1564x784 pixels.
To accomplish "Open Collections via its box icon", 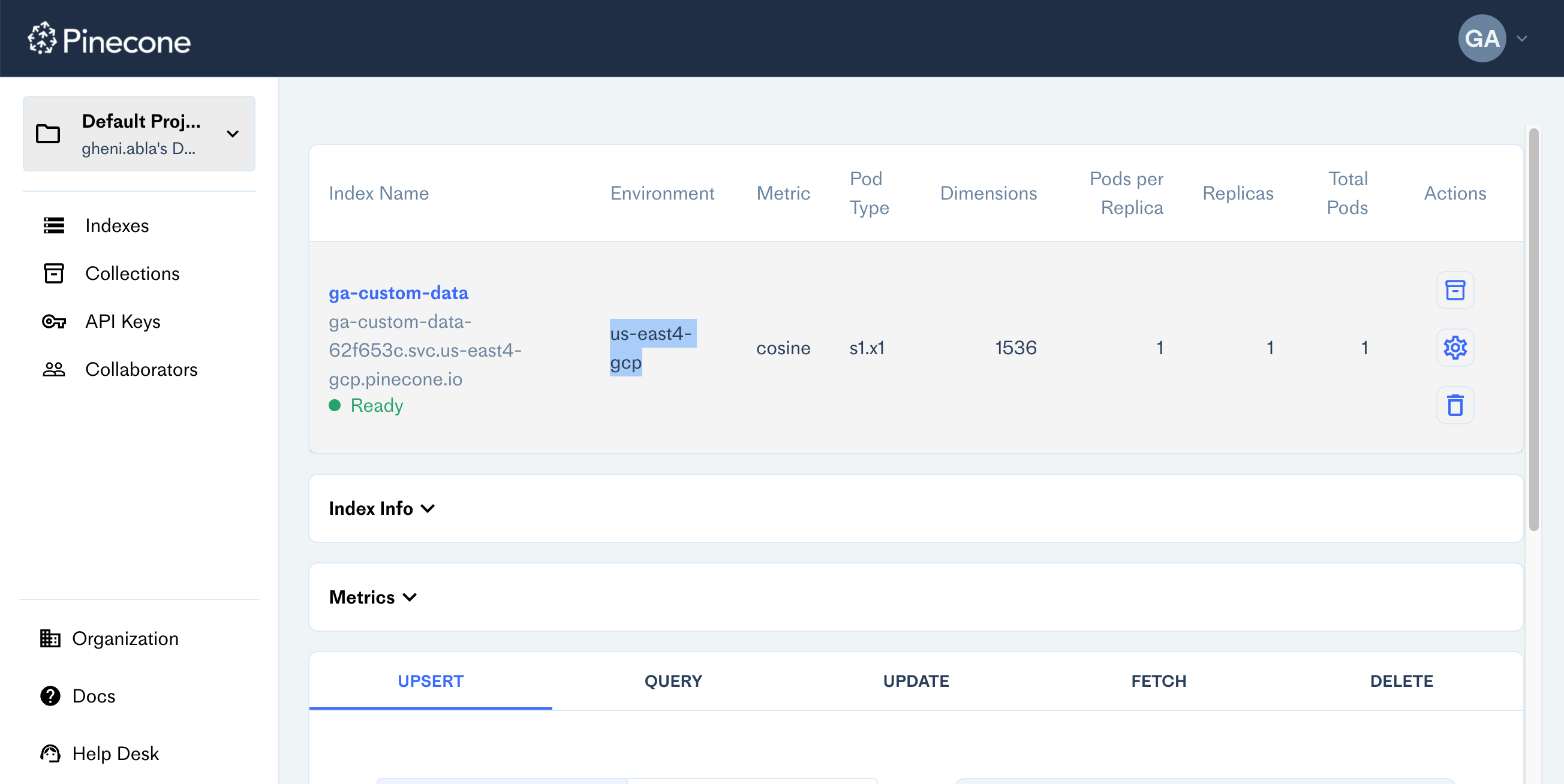I will click(54, 273).
